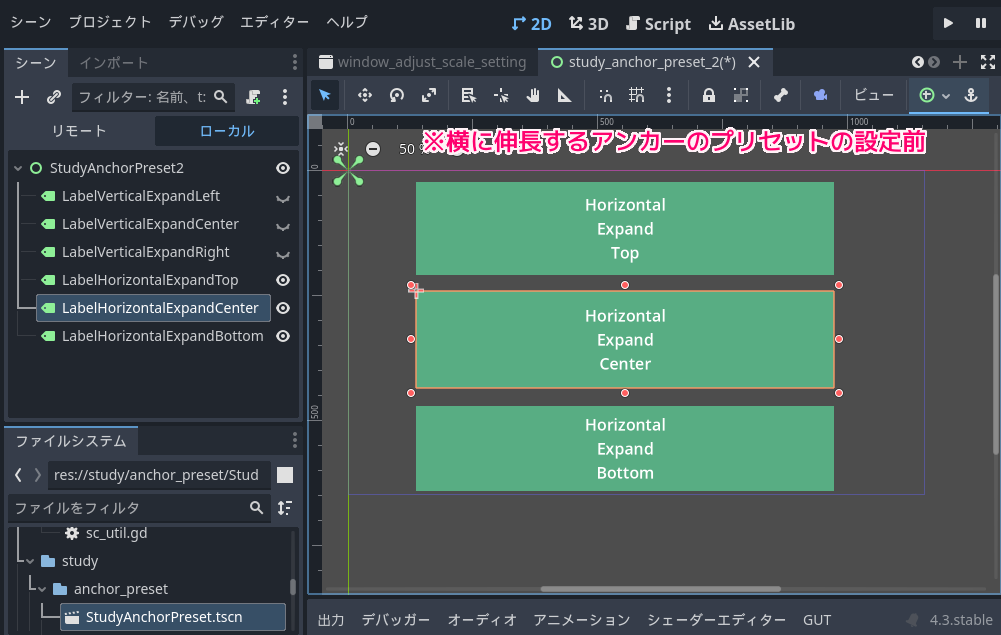
Task: Click the lock selected node icon
Action: click(707, 95)
